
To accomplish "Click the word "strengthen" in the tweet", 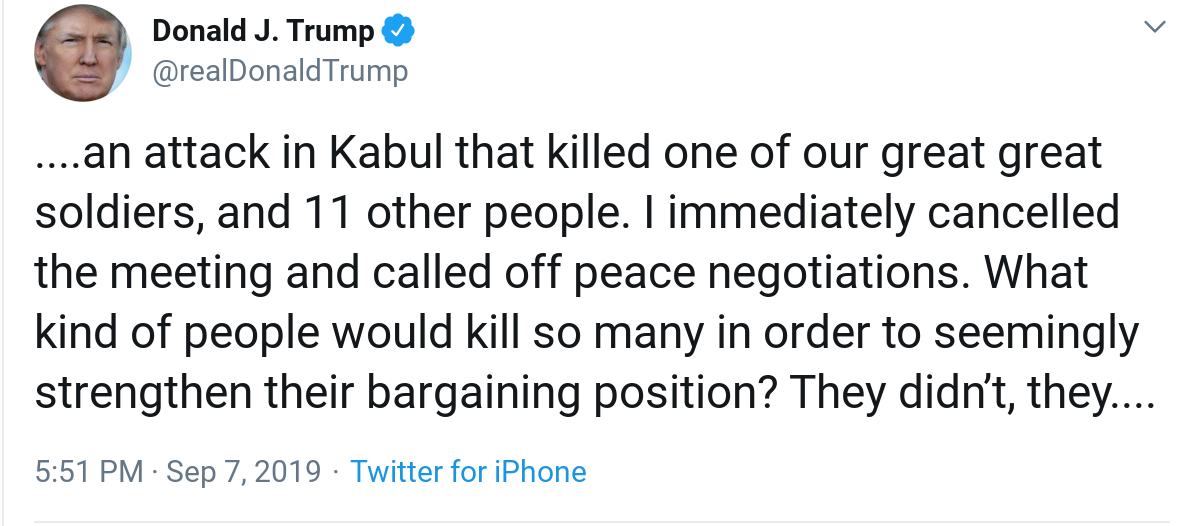I will tap(143, 393).
